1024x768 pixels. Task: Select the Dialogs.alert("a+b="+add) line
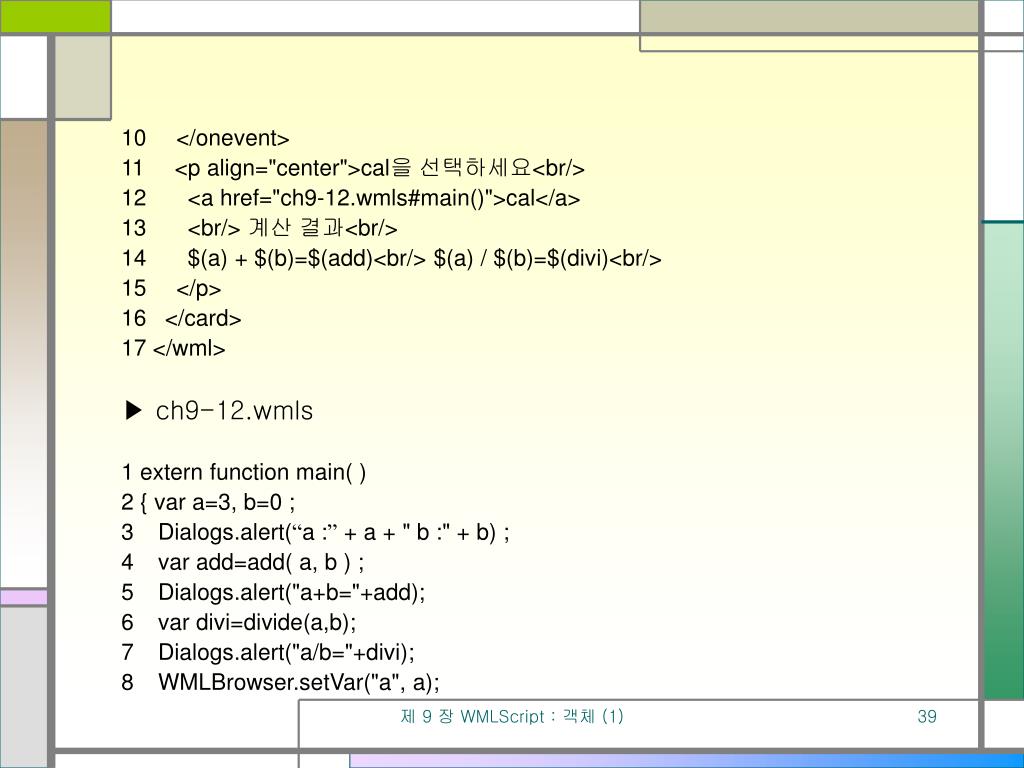273,592
